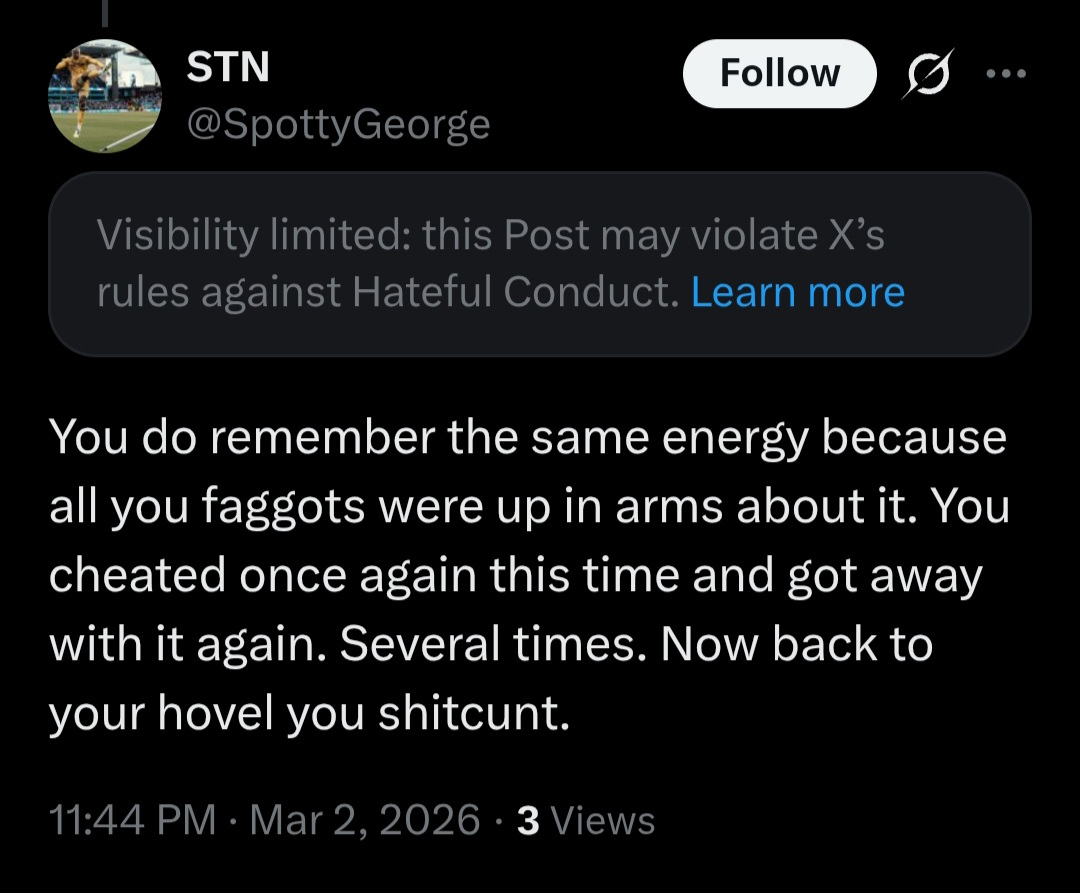The height and width of the screenshot is (893, 1080).
Task: Click the Mar 2, 2026 date
Action: 365,820
